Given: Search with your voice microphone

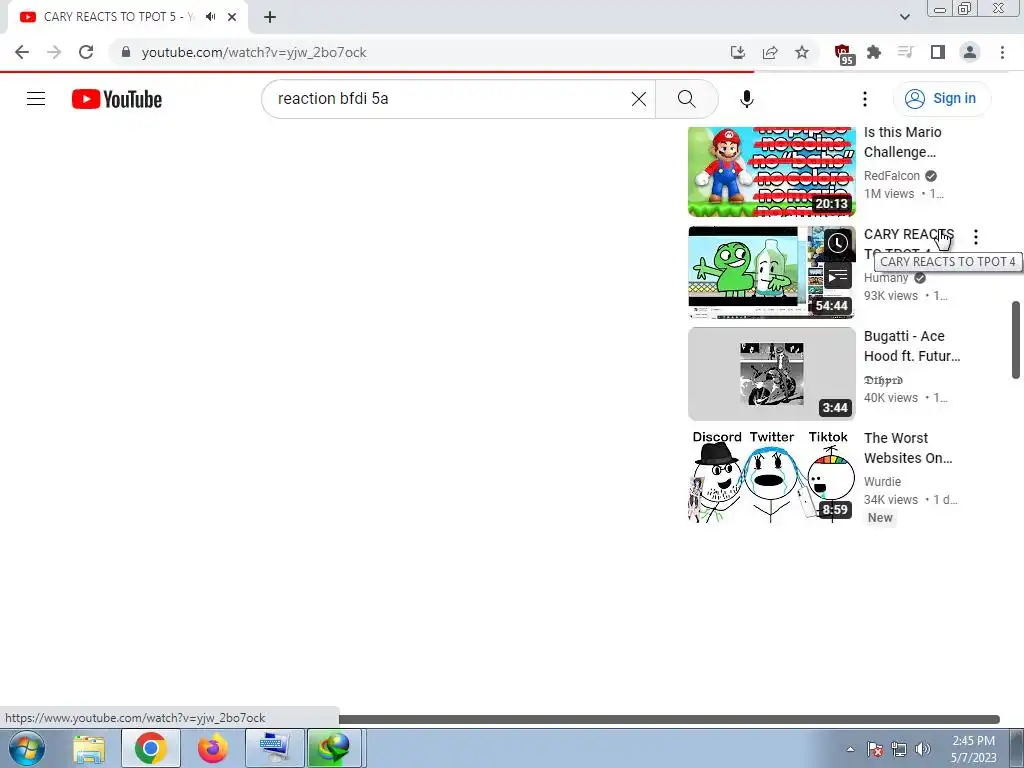Looking at the screenshot, I should [747, 99].
